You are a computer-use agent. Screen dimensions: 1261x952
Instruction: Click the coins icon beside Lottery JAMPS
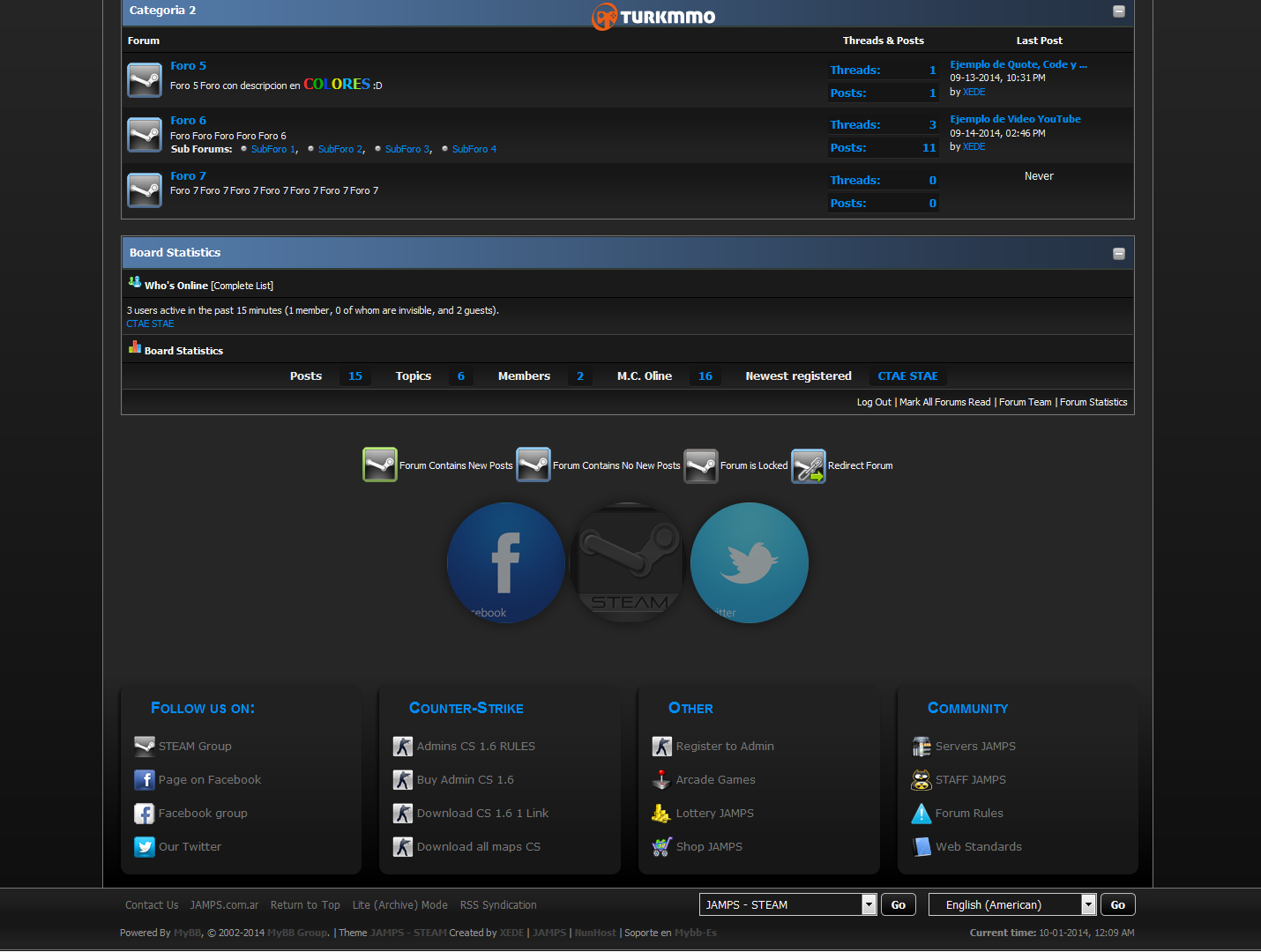click(661, 814)
